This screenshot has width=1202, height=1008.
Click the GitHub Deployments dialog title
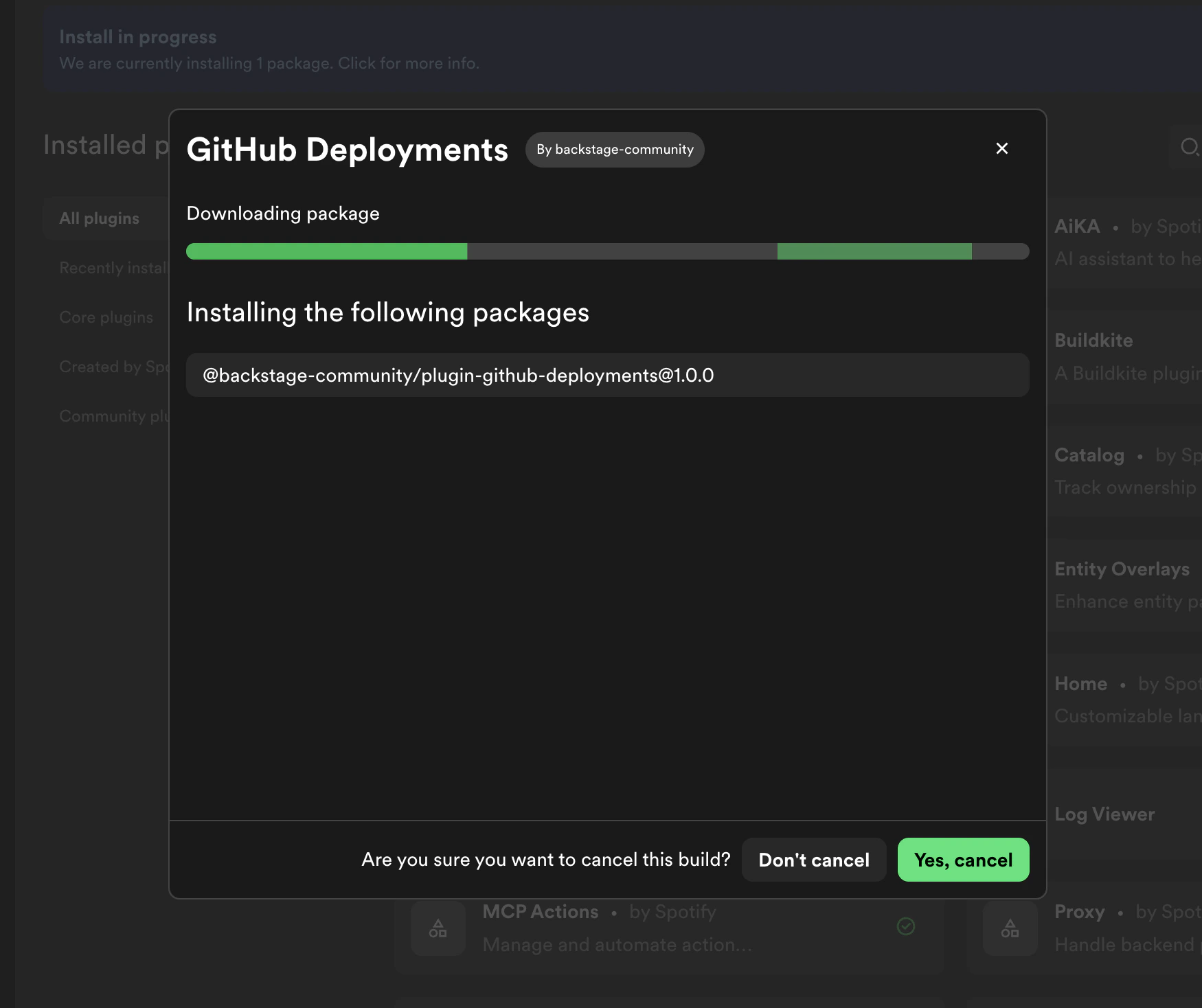[348, 150]
